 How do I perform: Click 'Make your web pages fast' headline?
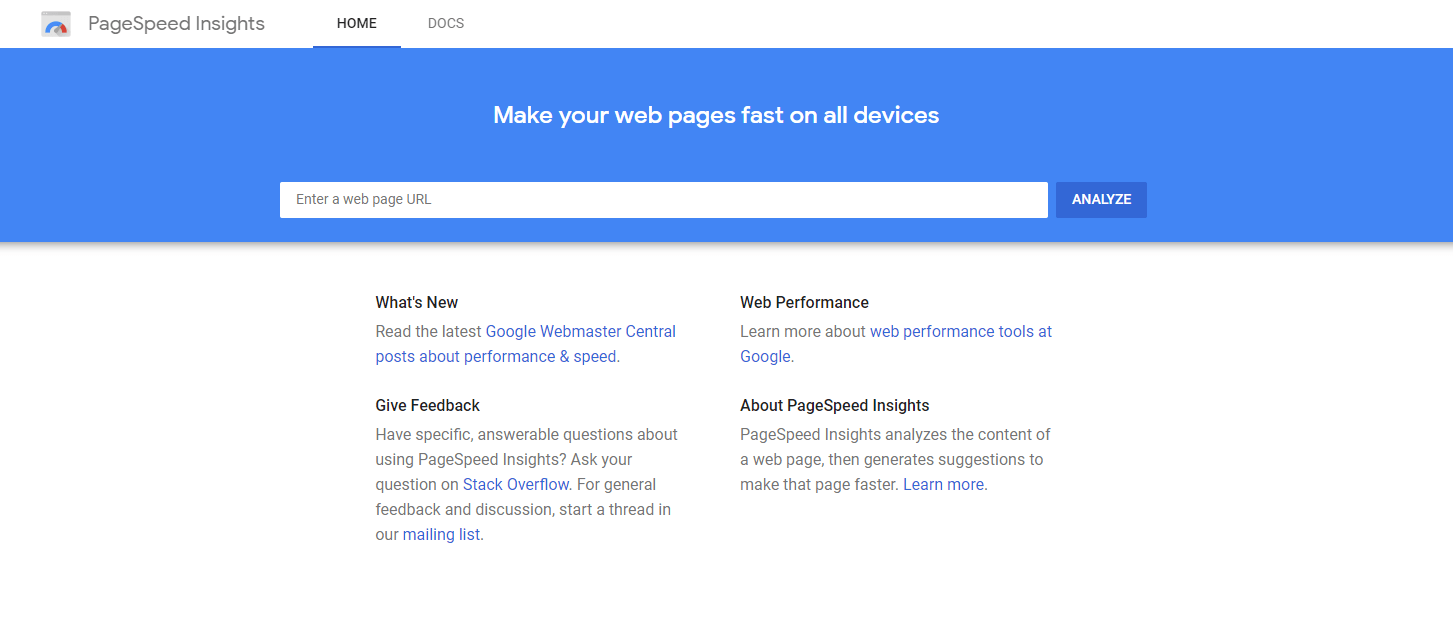click(716, 115)
